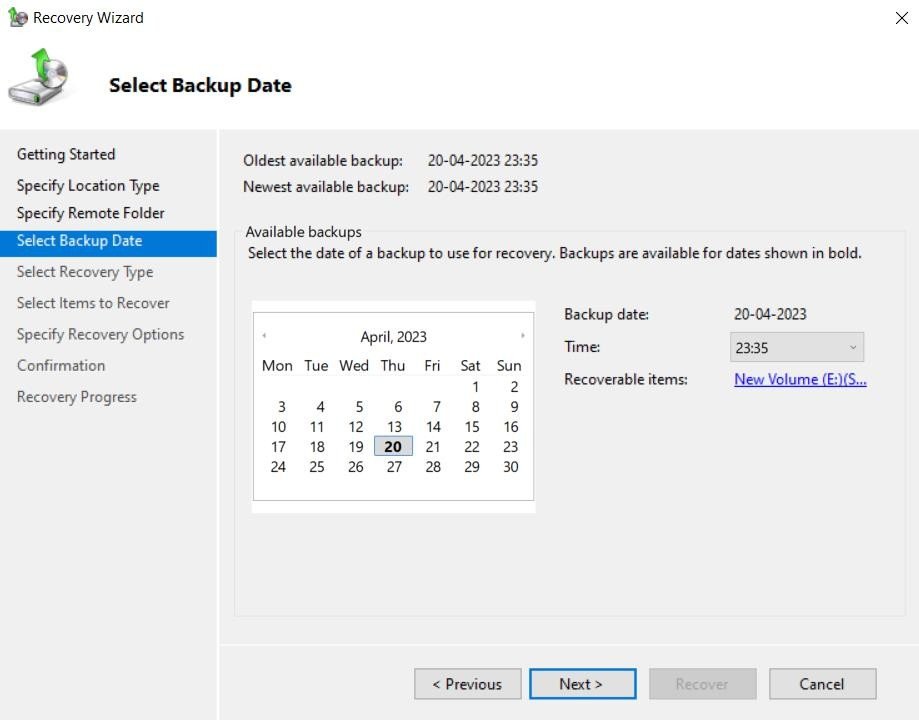
Task: Select Specify Location Type step
Action: (88, 186)
